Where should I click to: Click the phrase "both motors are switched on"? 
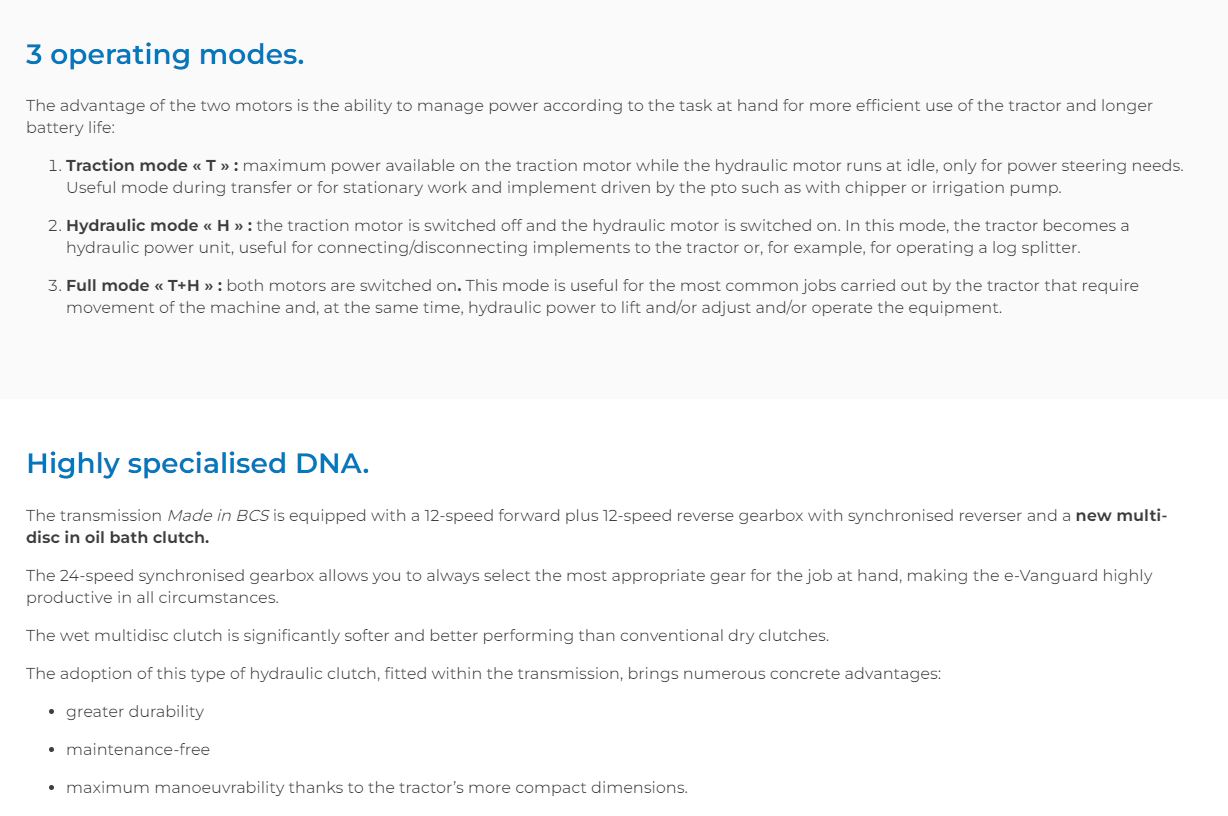click(341, 286)
